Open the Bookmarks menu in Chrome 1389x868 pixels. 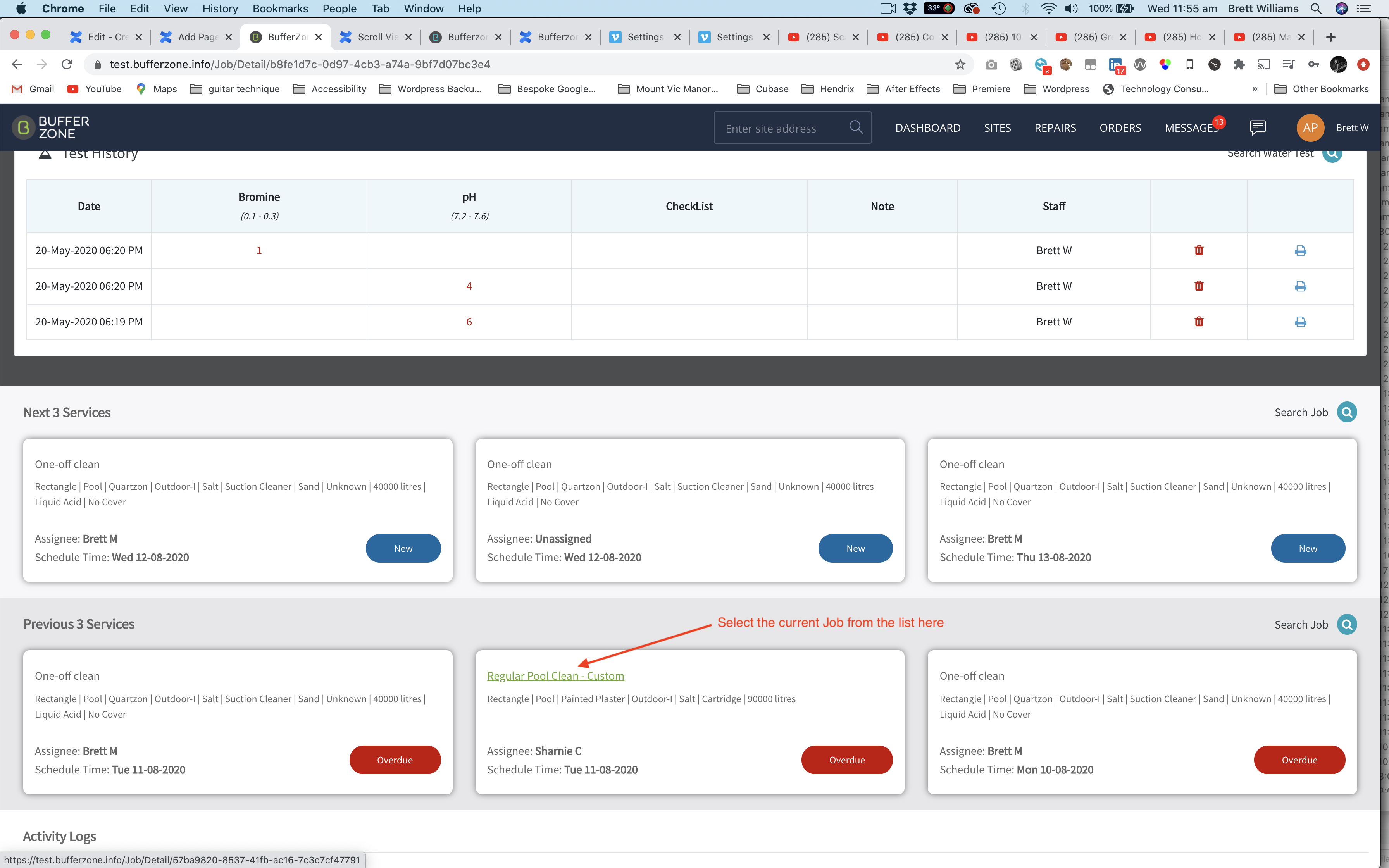(x=280, y=9)
